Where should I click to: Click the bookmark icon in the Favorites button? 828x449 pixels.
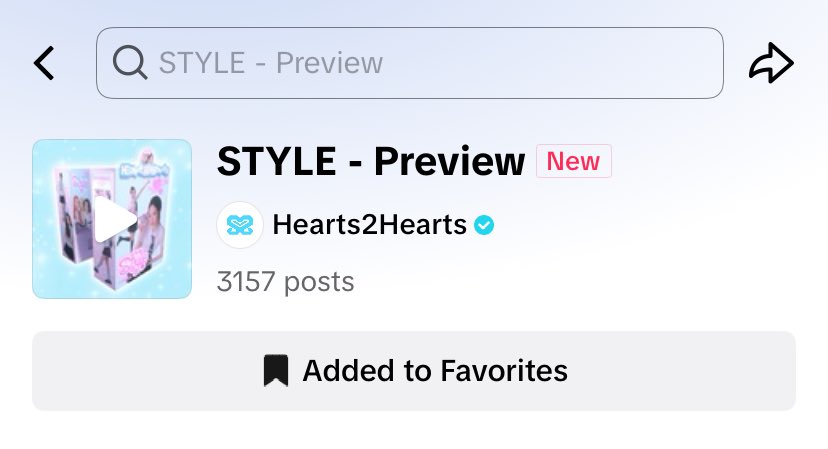click(x=276, y=370)
